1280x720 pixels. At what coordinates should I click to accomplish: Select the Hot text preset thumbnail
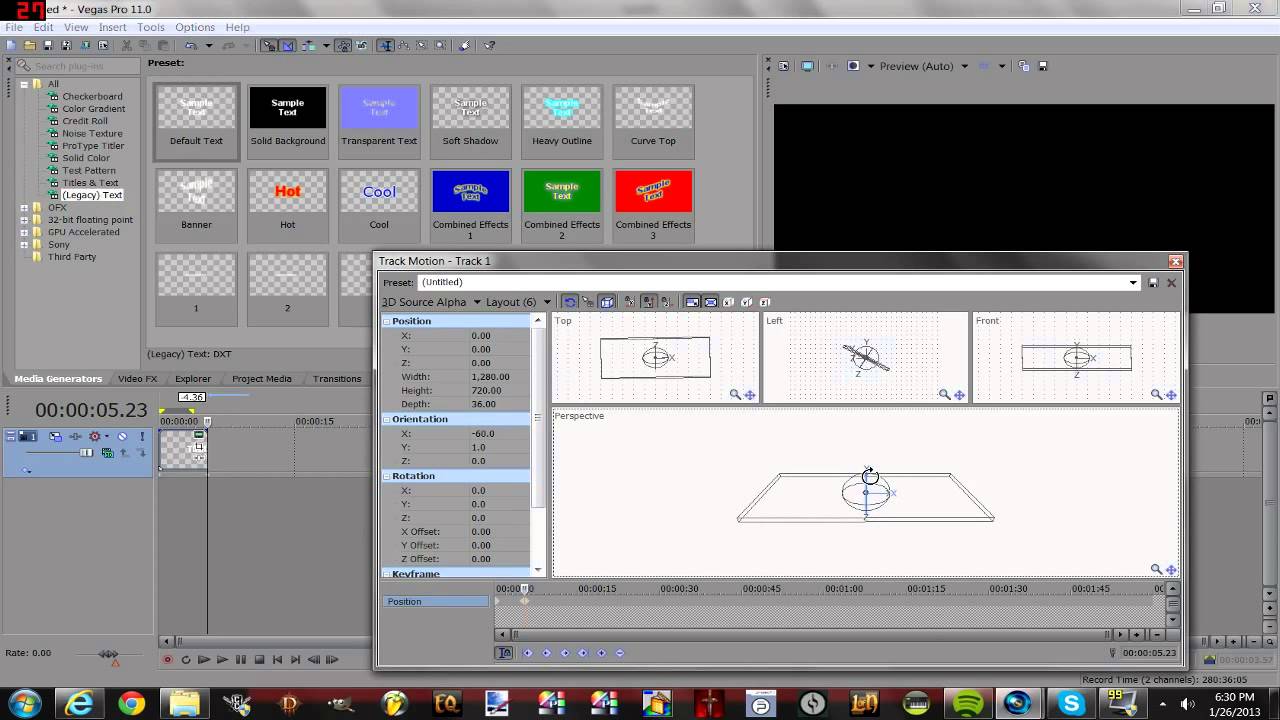coord(288,191)
